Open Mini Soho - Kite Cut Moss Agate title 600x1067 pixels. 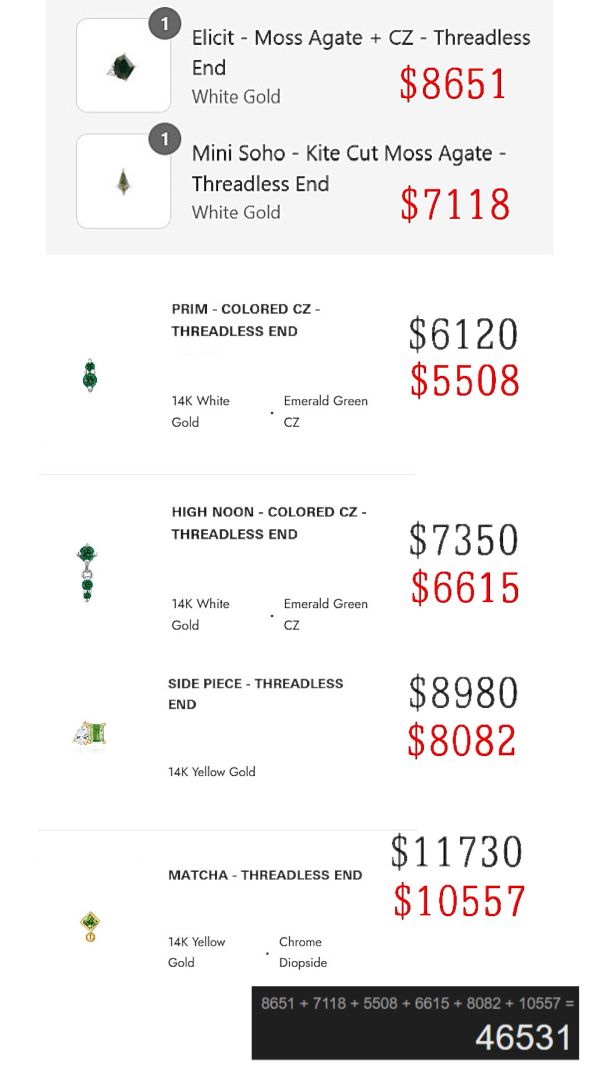[x=348, y=168]
